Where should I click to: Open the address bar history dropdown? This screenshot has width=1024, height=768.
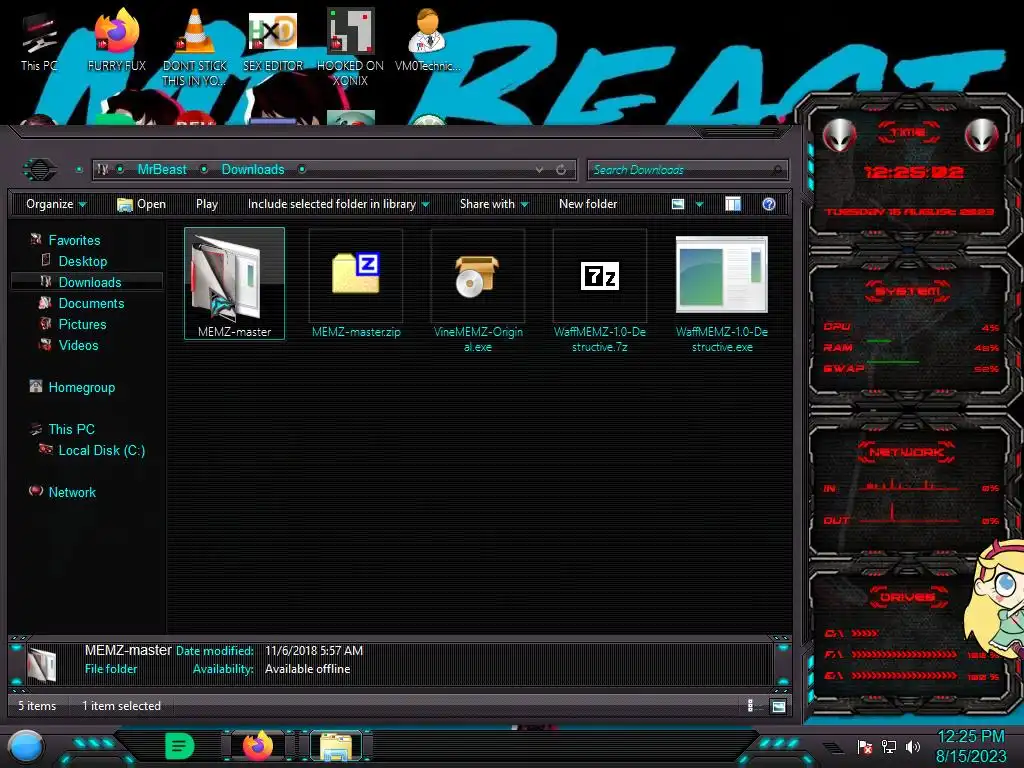click(x=539, y=170)
